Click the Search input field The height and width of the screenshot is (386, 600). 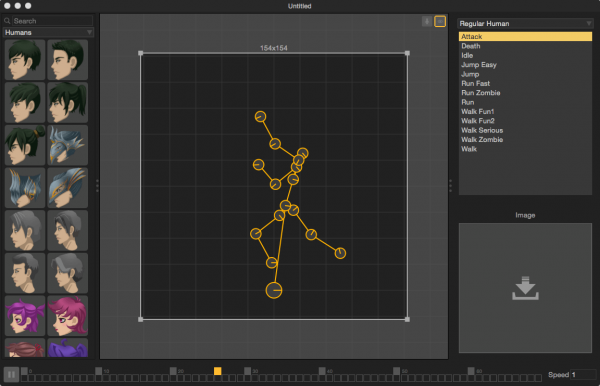[52, 21]
